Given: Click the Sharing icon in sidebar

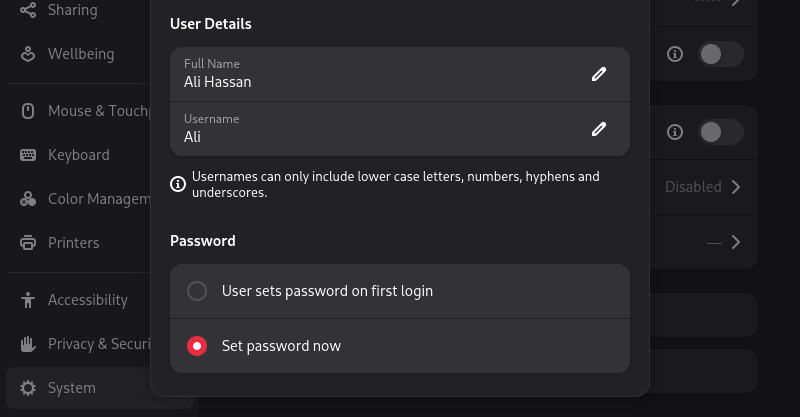Looking at the screenshot, I should (x=28, y=10).
